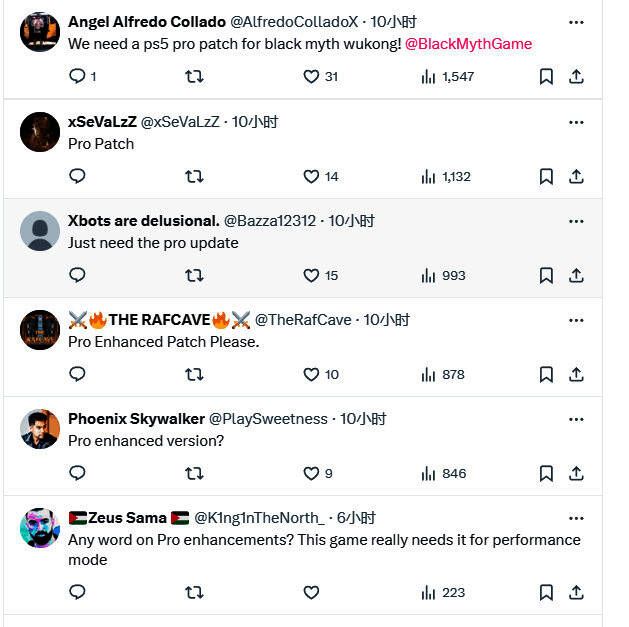
Task: Reply to Angel Alfredo Collado's tweet
Action: pos(77,76)
